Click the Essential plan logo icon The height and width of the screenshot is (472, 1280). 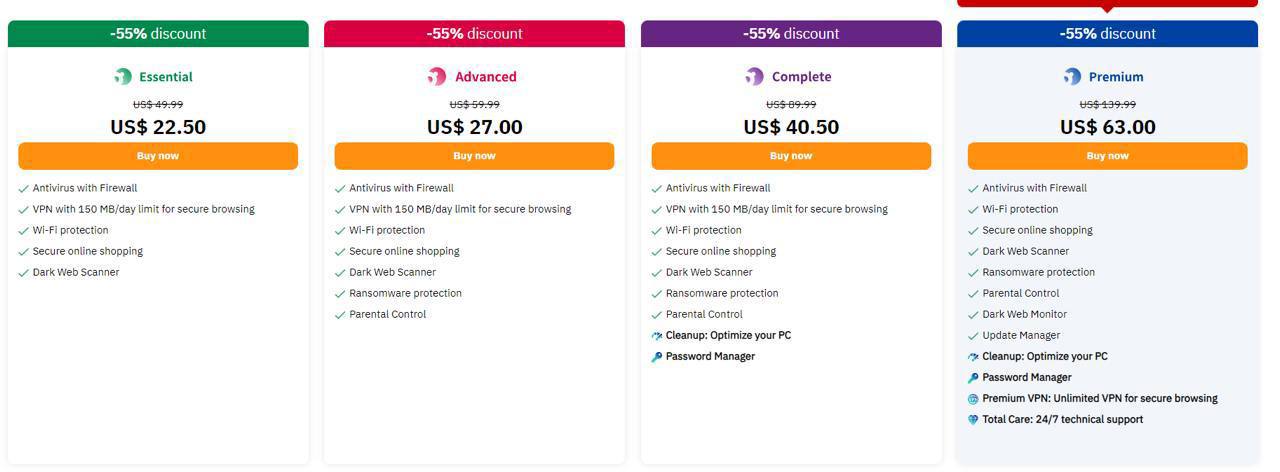click(x=123, y=77)
